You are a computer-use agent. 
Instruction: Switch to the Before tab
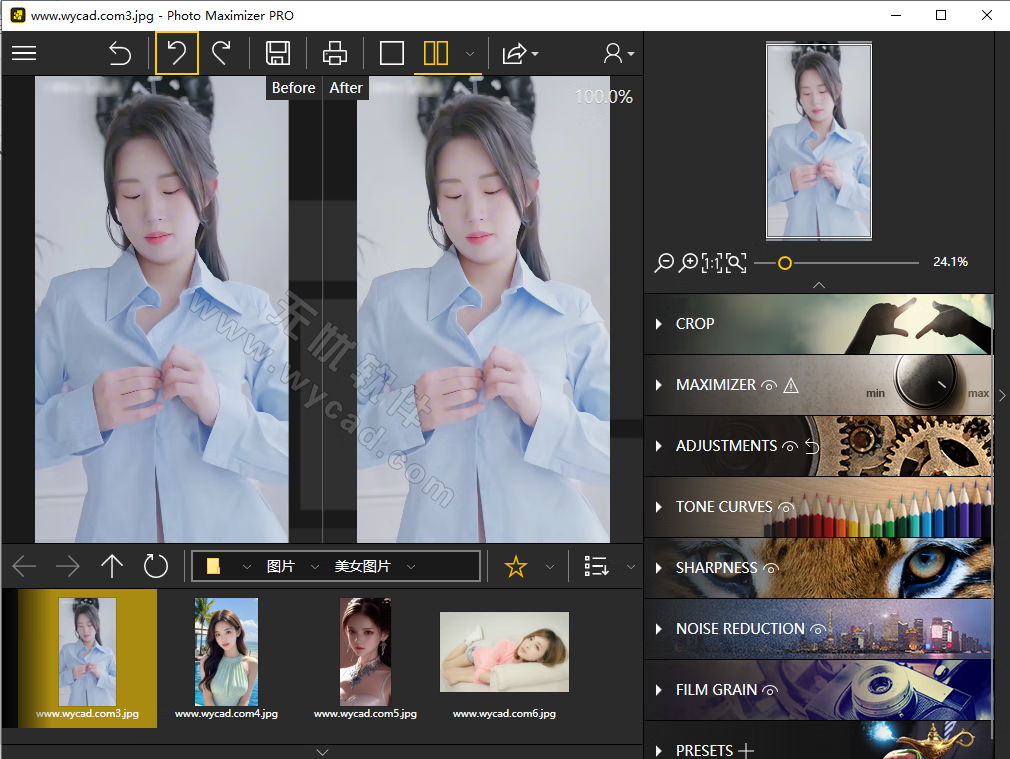[x=293, y=88]
